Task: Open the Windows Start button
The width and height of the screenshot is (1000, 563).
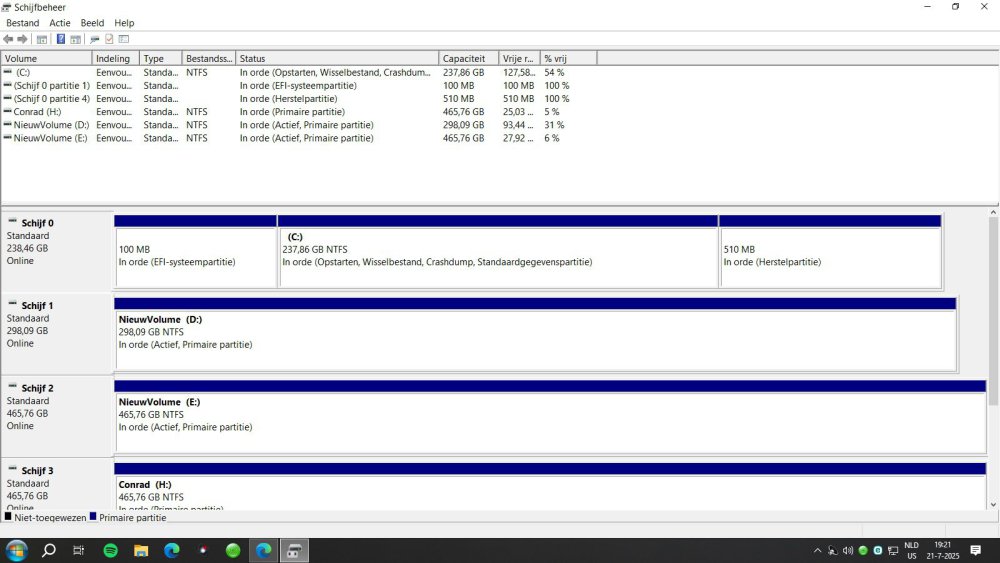Action: (16, 550)
